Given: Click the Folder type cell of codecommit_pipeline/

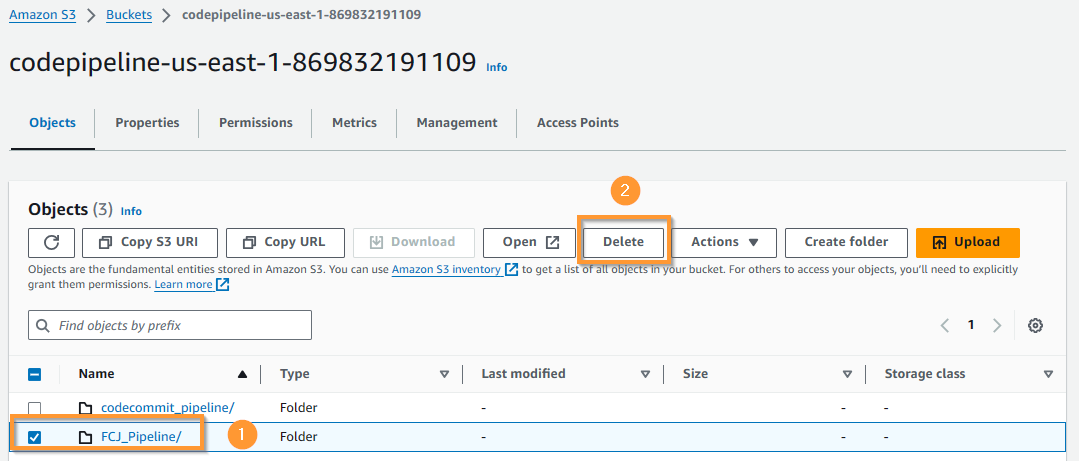Looking at the screenshot, I should 299,408.
